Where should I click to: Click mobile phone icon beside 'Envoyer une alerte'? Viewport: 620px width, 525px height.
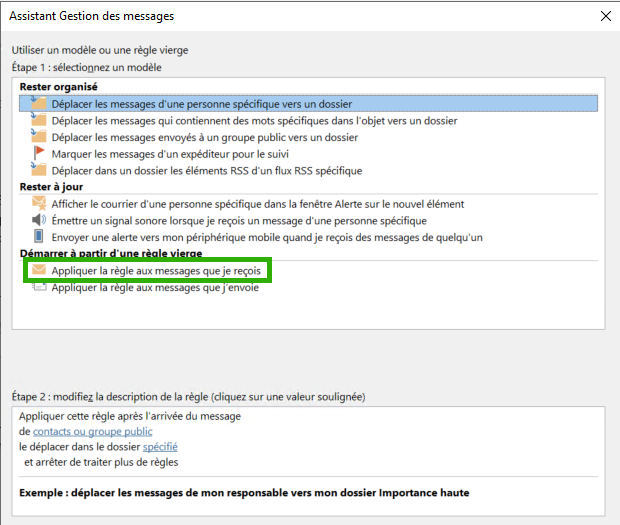tap(38, 236)
